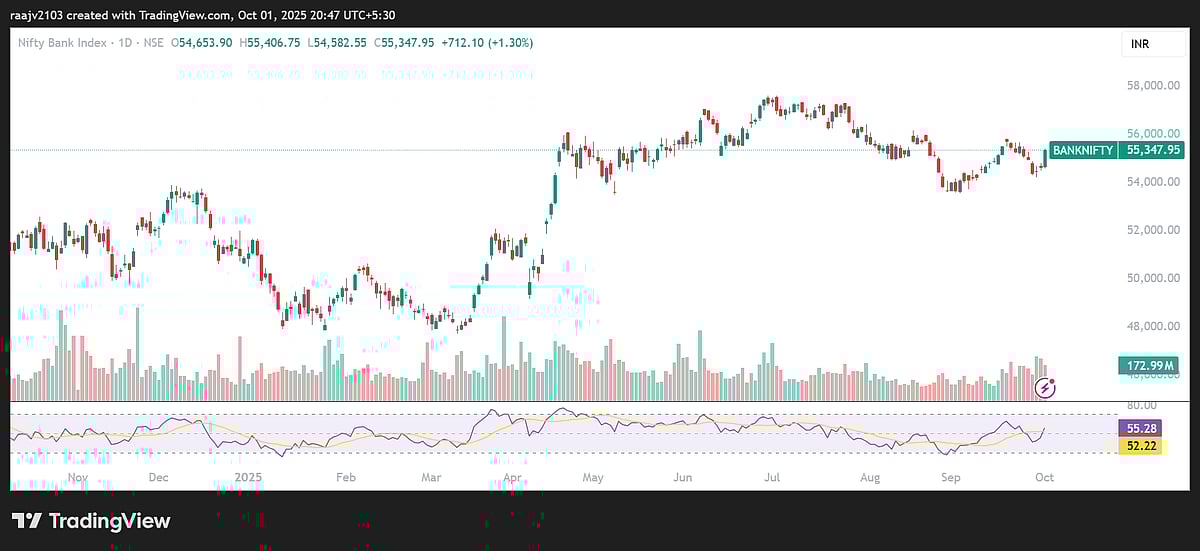Click the purple 55.28 RSI value label

click(1141, 427)
